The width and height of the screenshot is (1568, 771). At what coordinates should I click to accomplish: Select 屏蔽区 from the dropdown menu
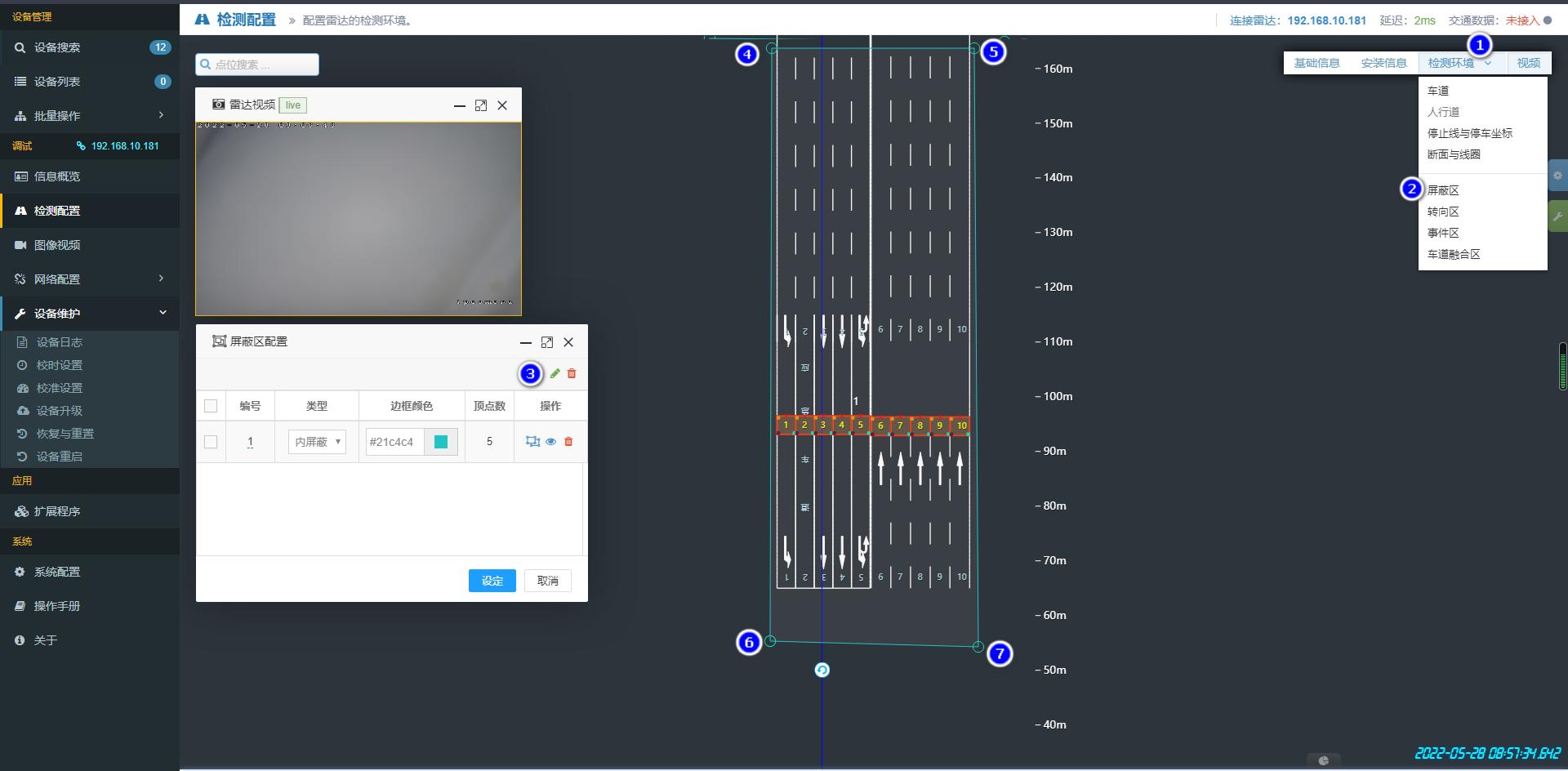pos(1443,190)
